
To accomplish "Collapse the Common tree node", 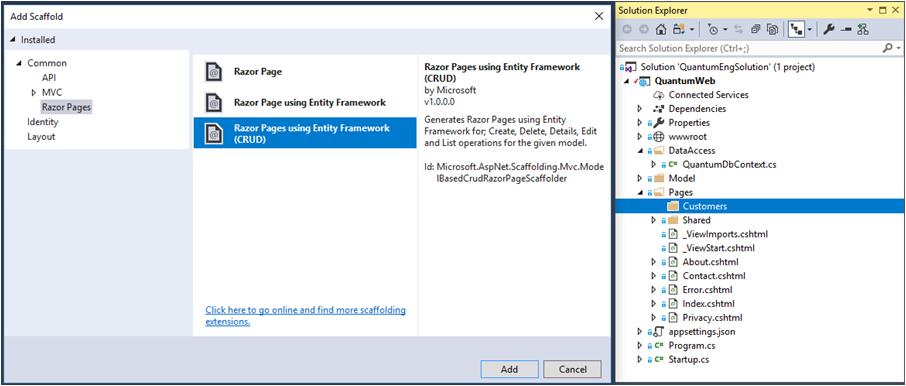I will coord(20,63).
